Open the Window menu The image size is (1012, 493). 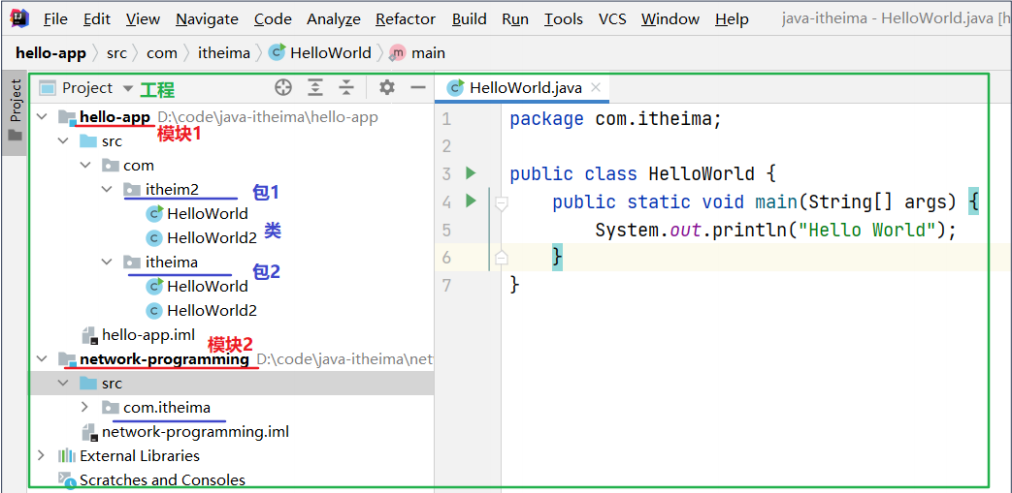click(x=671, y=19)
